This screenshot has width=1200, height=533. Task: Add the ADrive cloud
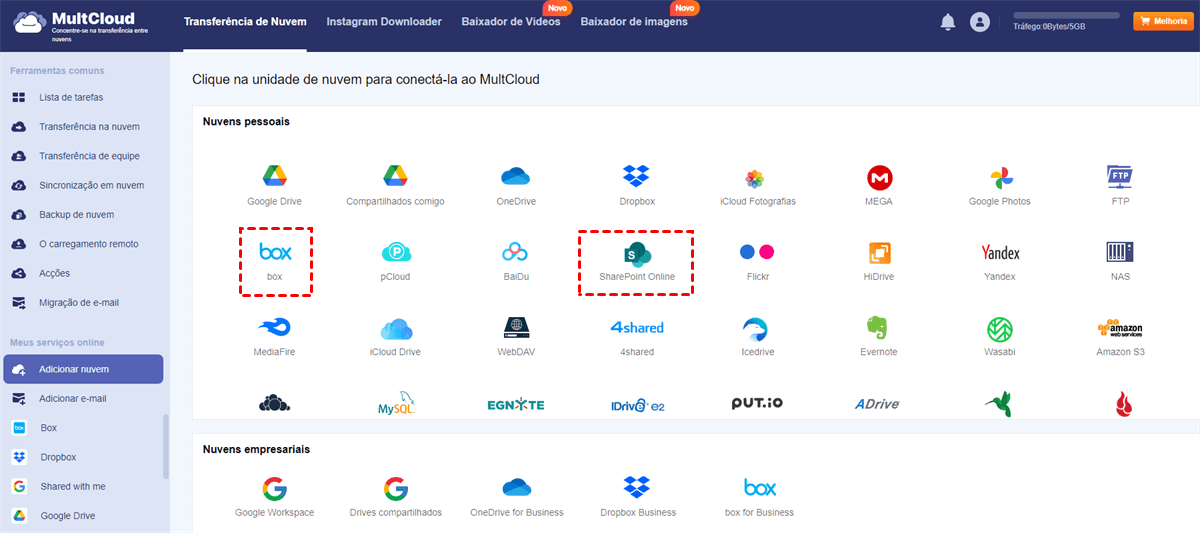[877, 404]
